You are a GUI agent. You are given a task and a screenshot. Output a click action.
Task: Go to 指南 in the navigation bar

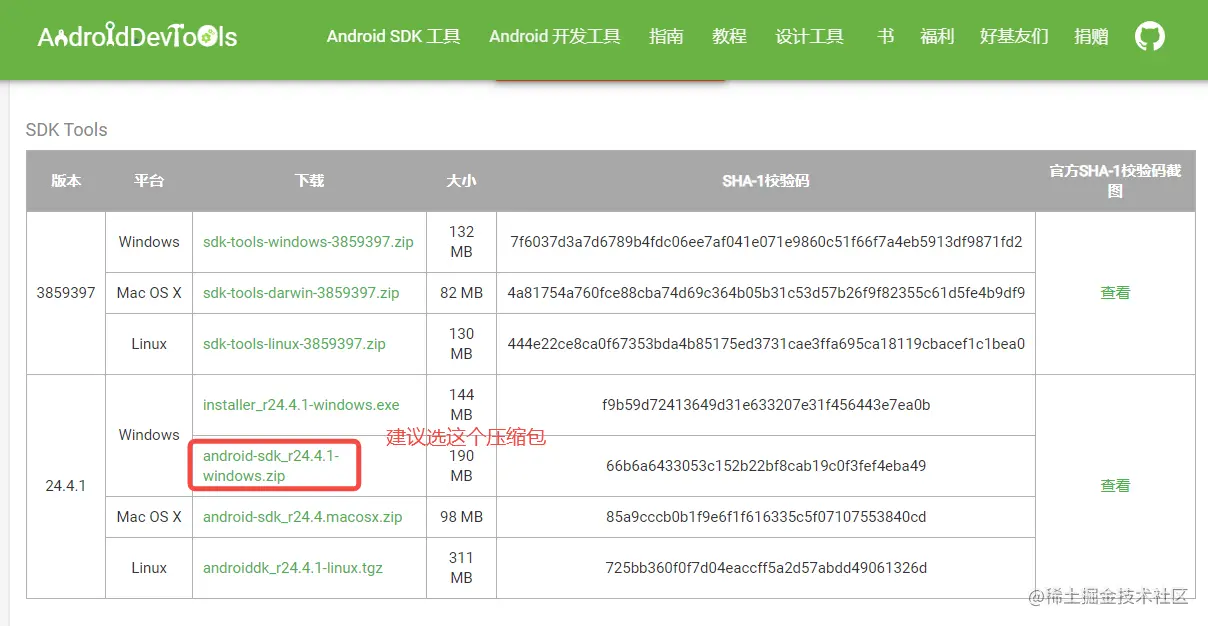[x=666, y=37]
